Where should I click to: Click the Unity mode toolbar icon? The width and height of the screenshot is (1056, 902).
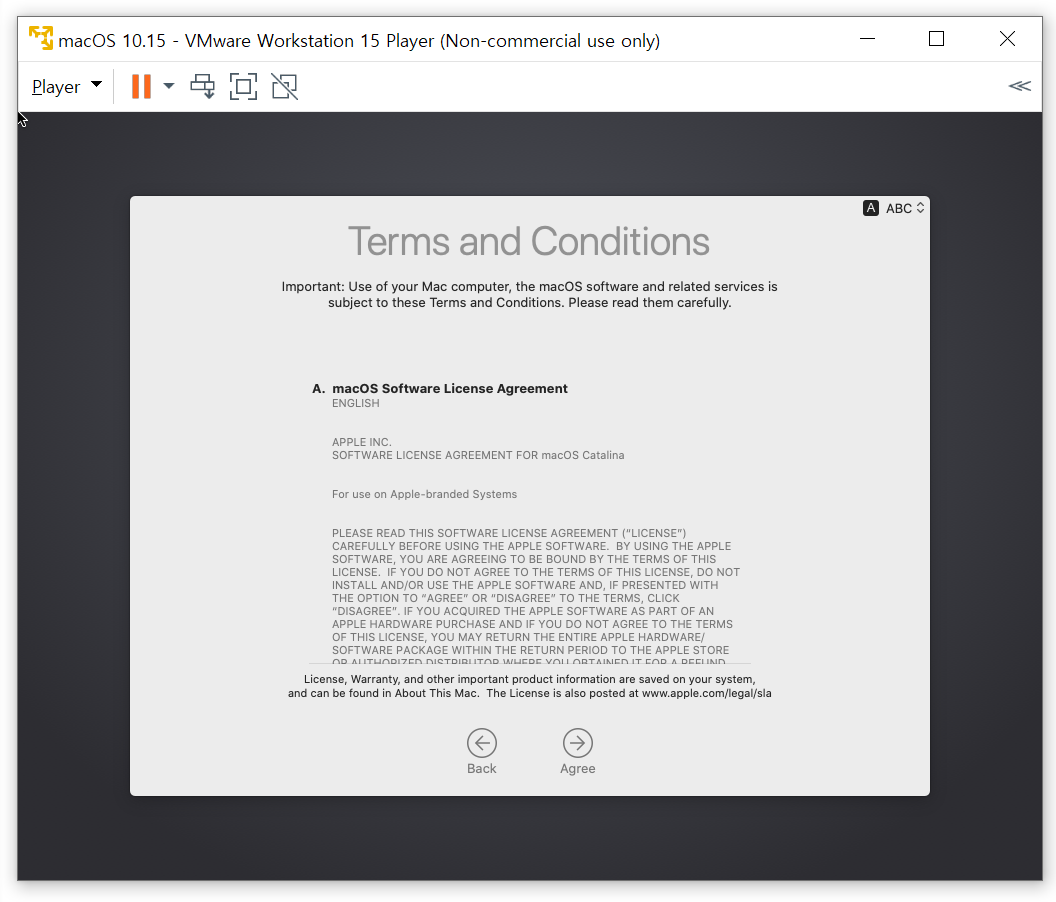pyautogui.click(x=284, y=86)
